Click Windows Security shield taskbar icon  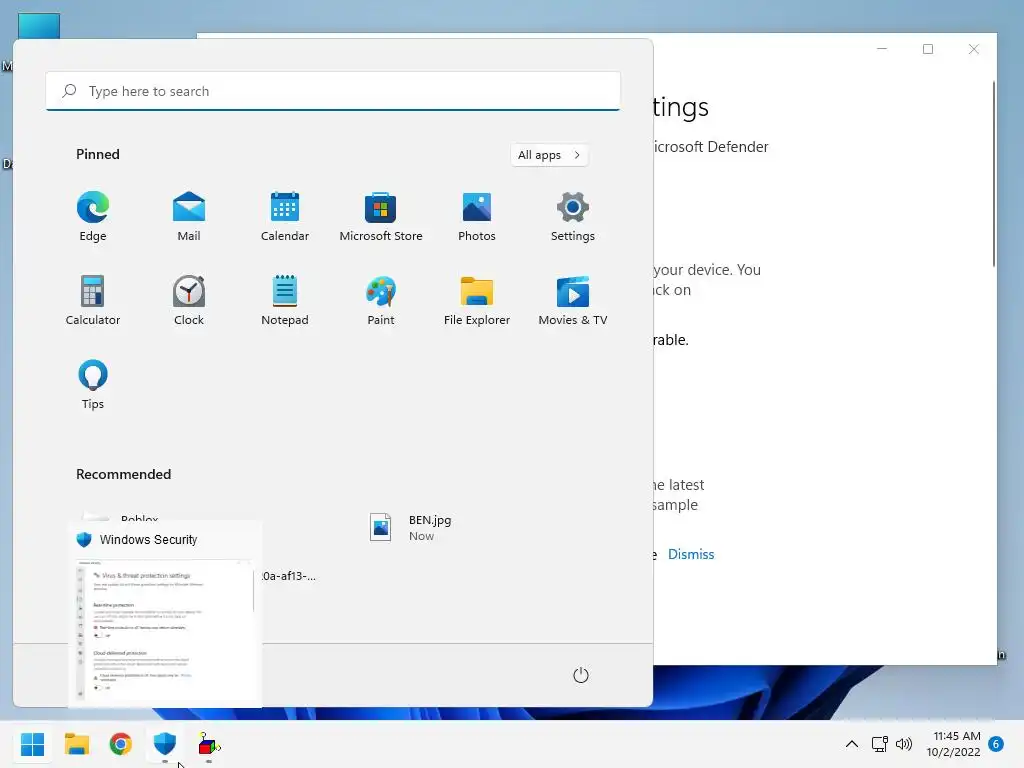165,744
